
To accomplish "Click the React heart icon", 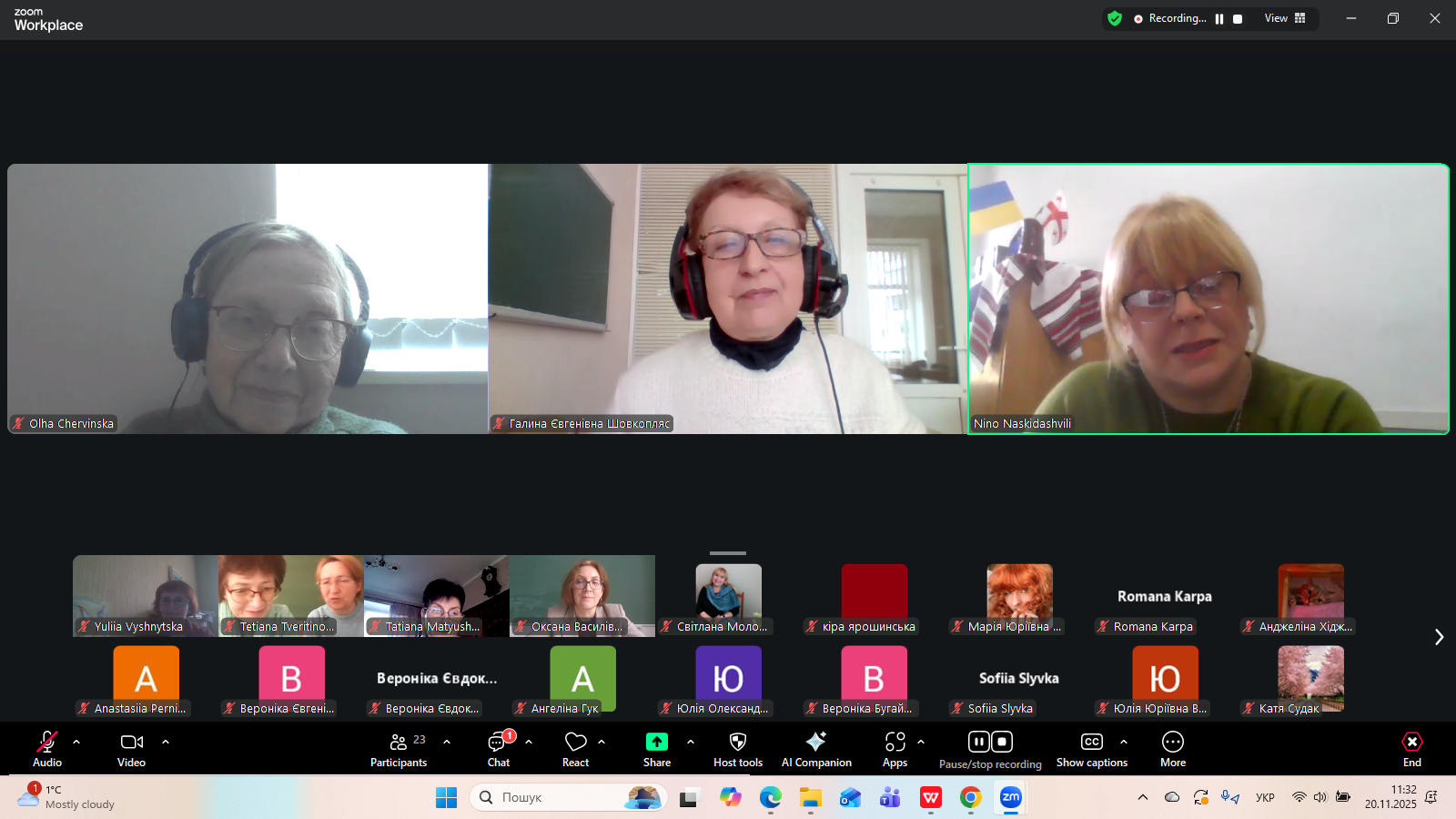I will (x=575, y=749).
